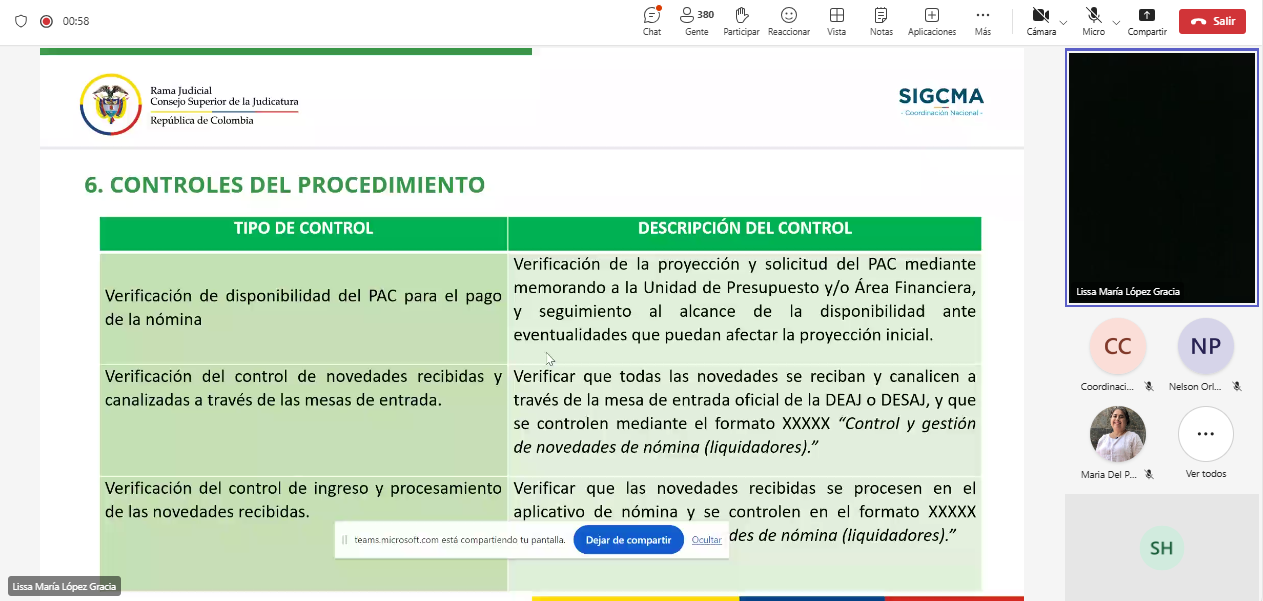1263x601 pixels.
Task: Click the Ocultar link
Action: point(706,540)
